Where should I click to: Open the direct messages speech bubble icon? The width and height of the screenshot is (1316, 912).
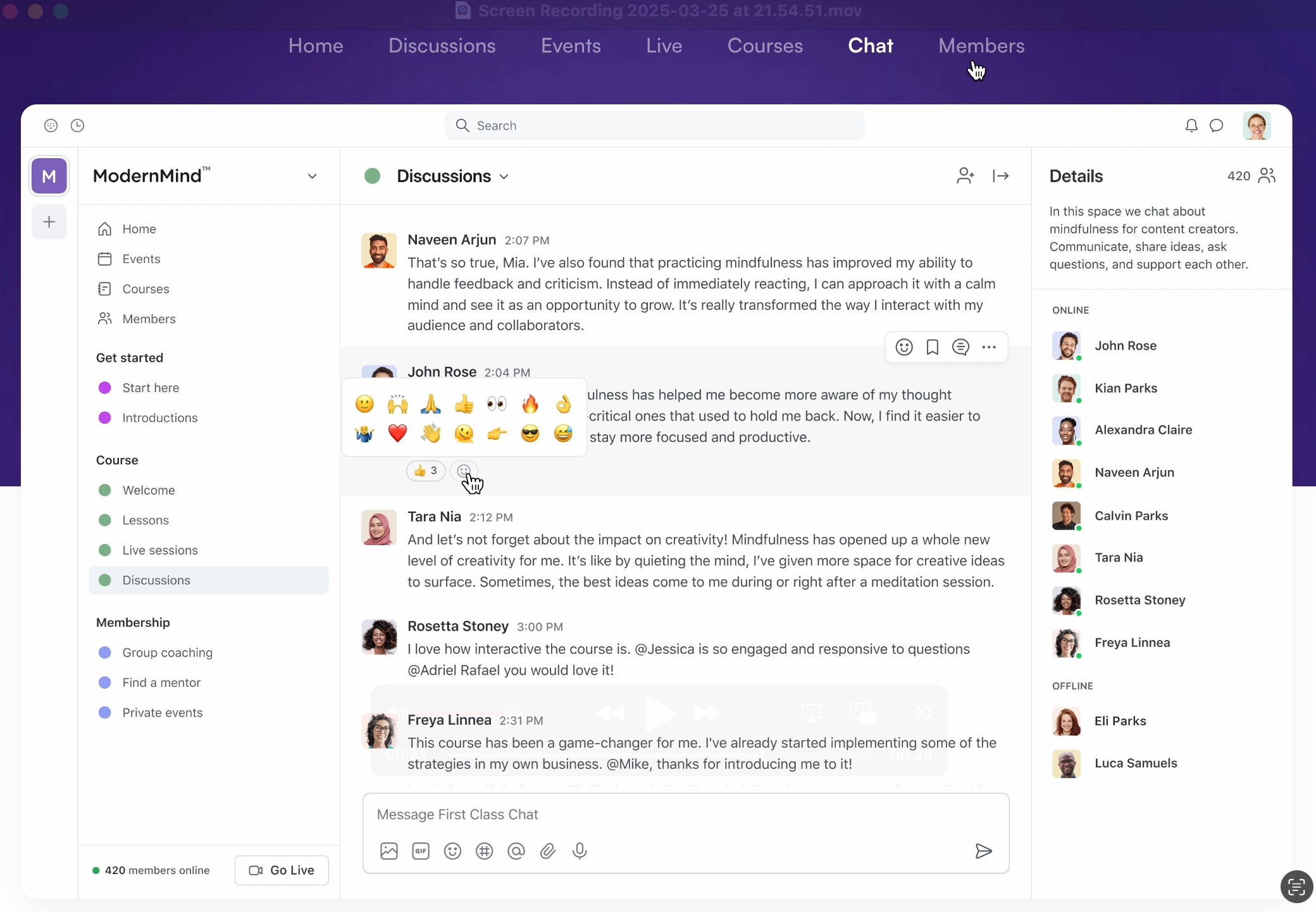click(1217, 126)
